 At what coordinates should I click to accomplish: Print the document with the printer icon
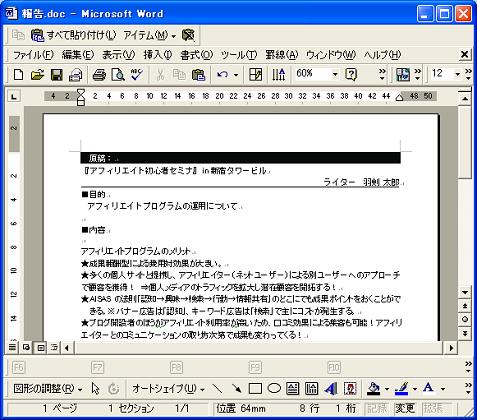coord(99,74)
